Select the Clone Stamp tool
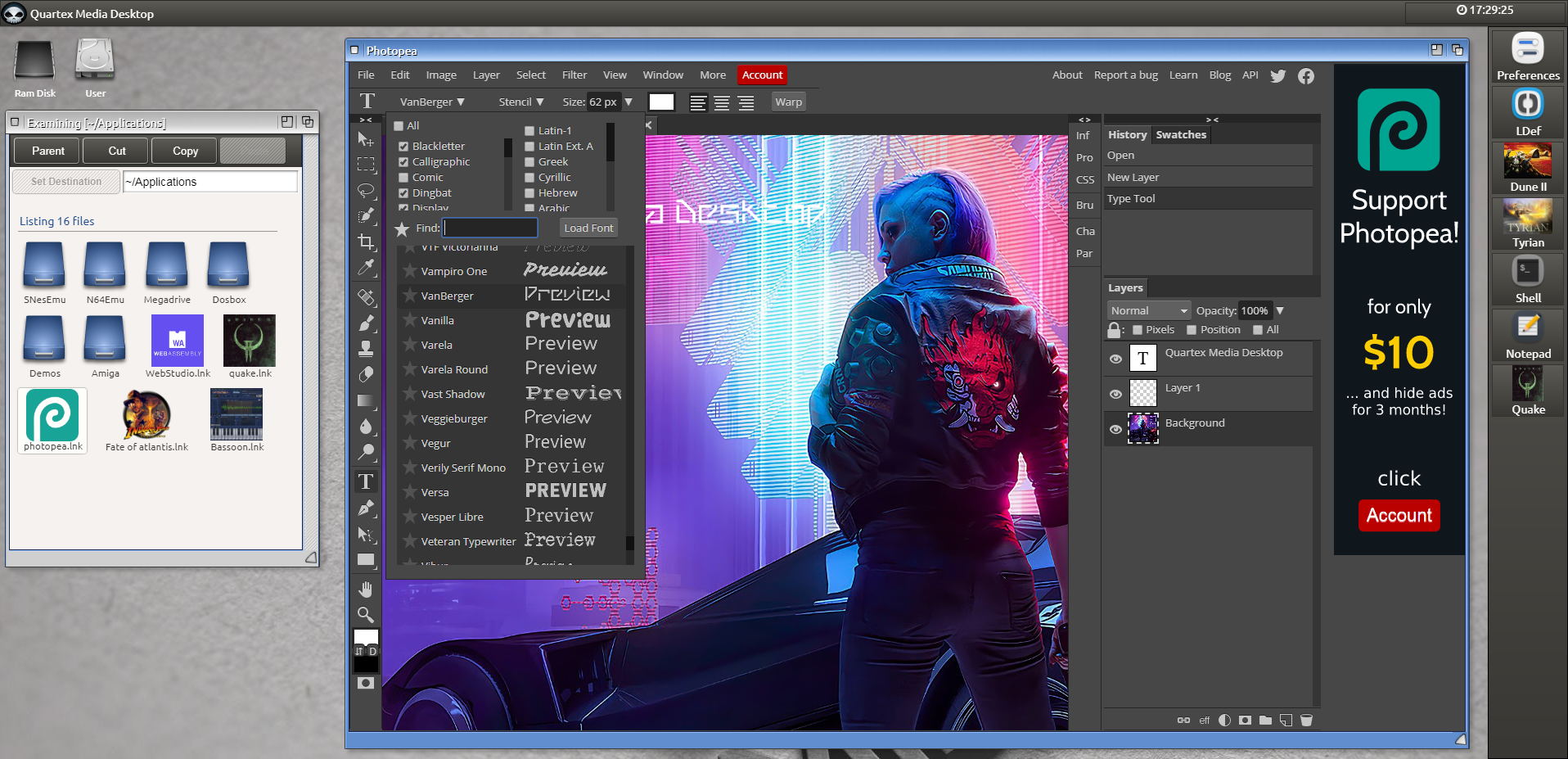Screen dimensions: 1568x759 pos(366,348)
